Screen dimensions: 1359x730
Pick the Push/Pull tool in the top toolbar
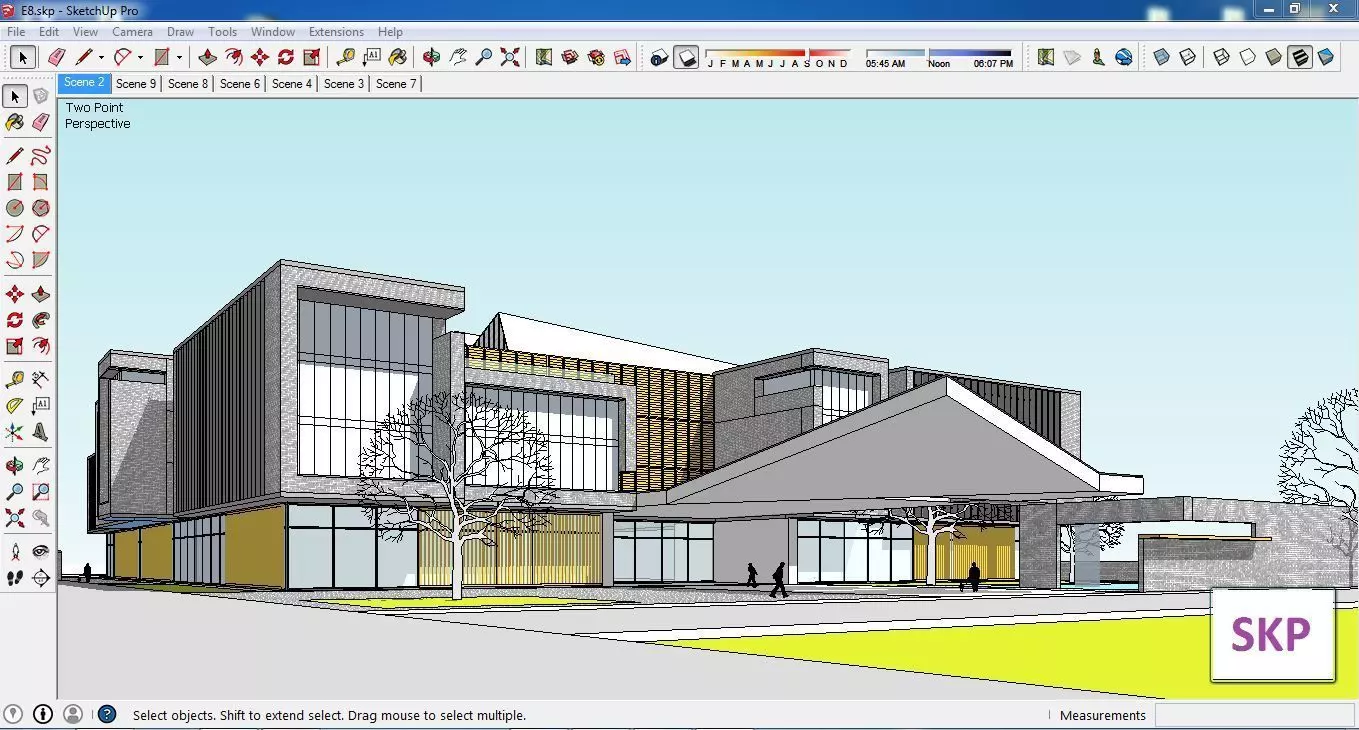point(207,57)
